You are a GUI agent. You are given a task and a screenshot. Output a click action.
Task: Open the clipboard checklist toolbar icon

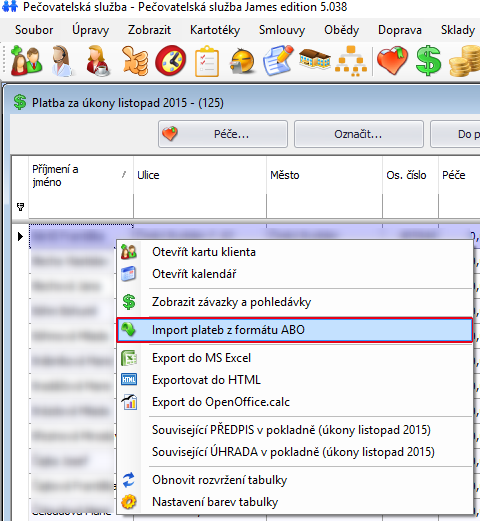coord(207,61)
